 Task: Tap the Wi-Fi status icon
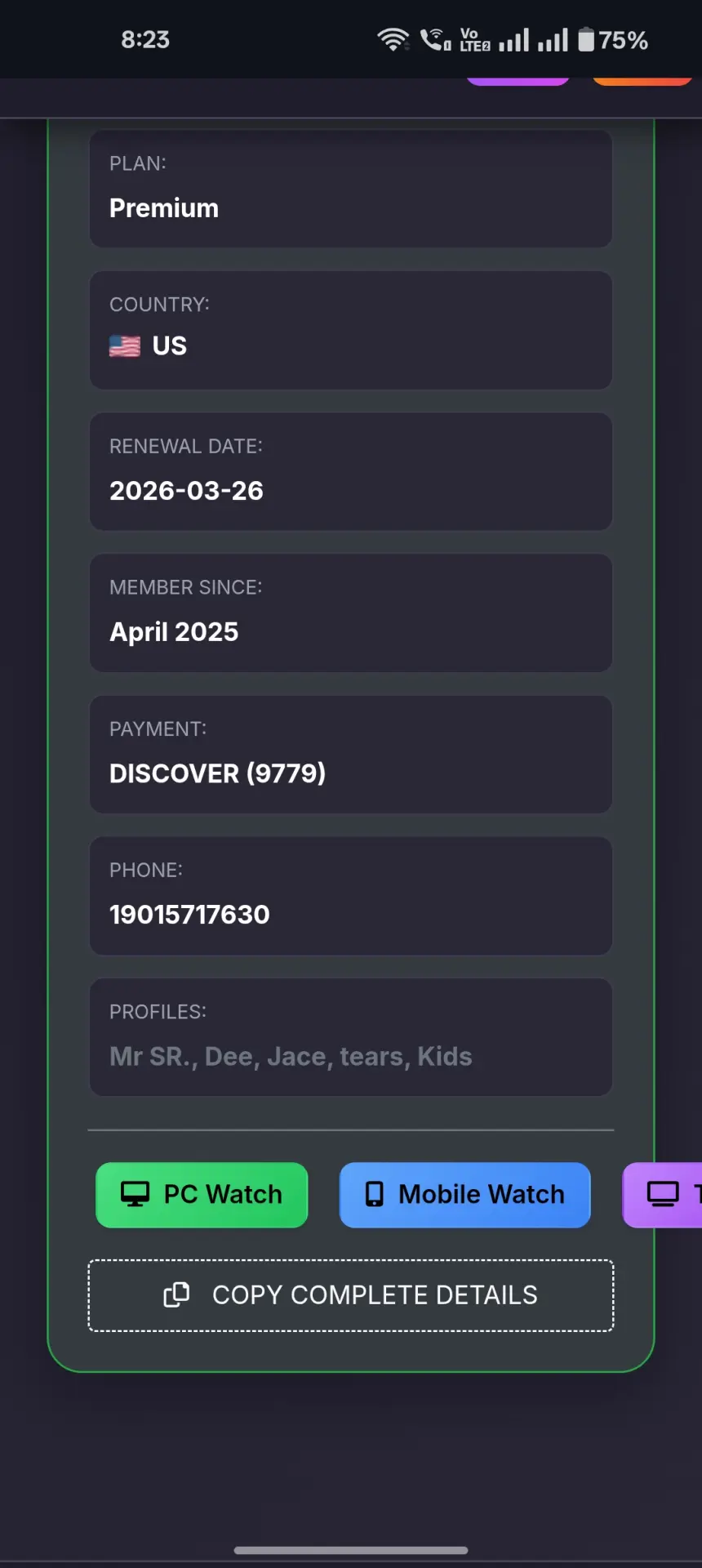(x=393, y=39)
